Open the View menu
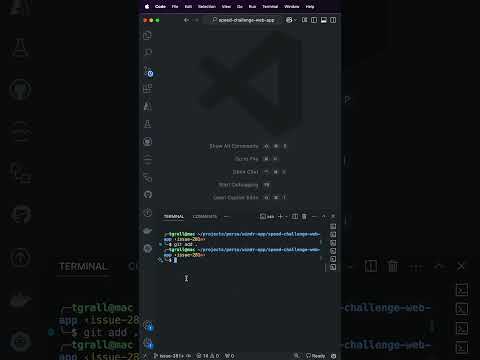The image size is (480, 360). (x=226, y=6)
